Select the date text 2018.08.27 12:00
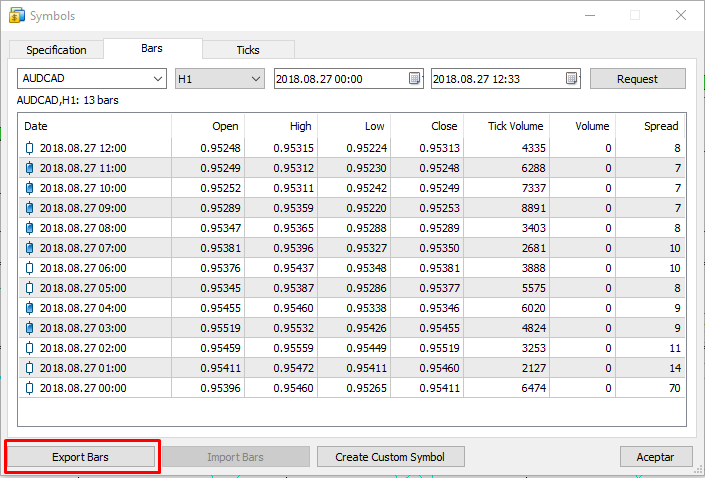This screenshot has height=478, width=705. 83,148
